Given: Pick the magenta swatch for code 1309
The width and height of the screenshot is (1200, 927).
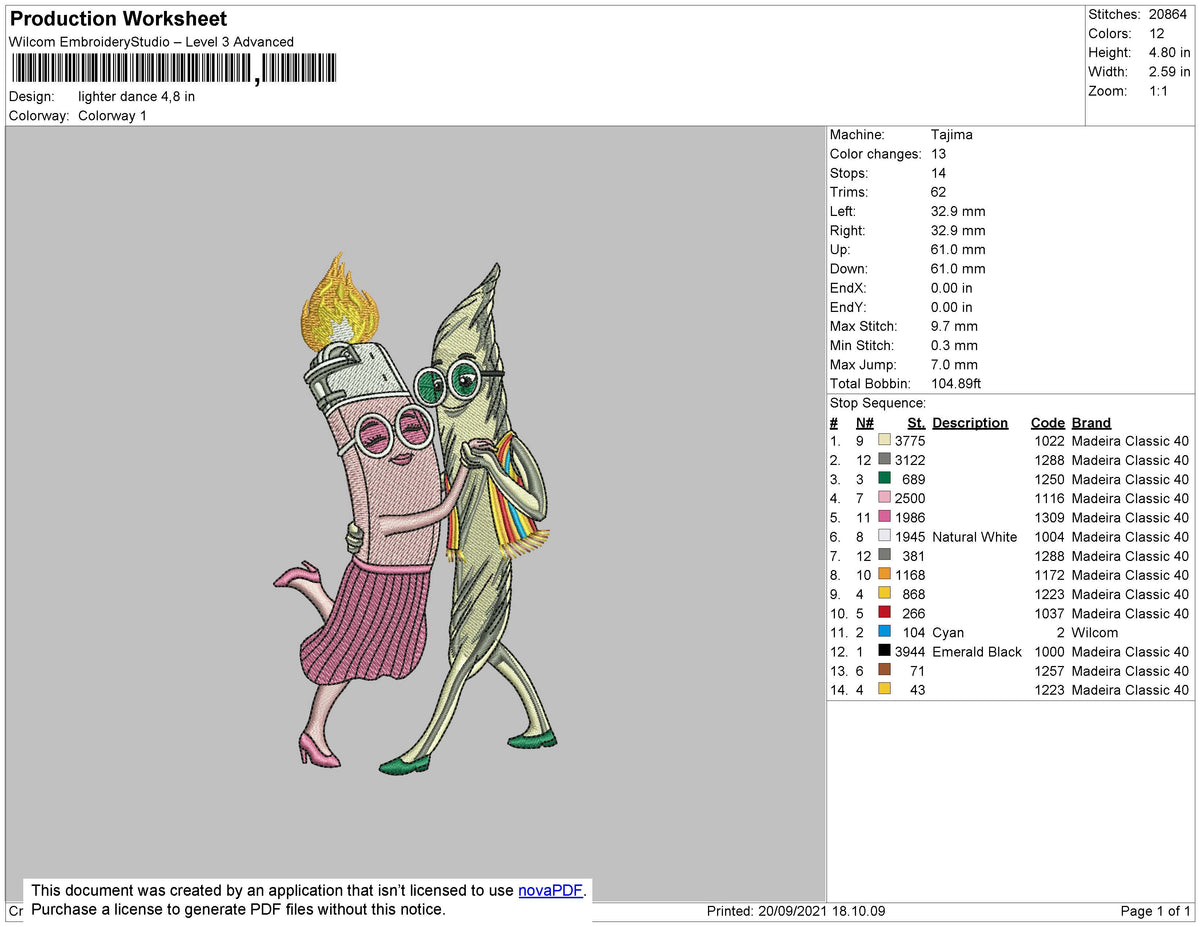Looking at the screenshot, I should (x=884, y=517).
